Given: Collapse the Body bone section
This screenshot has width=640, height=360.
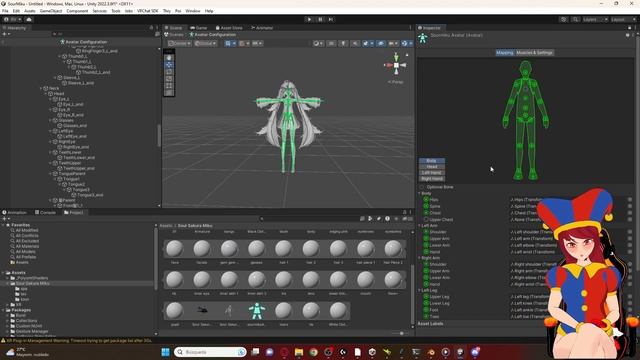Looking at the screenshot, I should (420, 193).
